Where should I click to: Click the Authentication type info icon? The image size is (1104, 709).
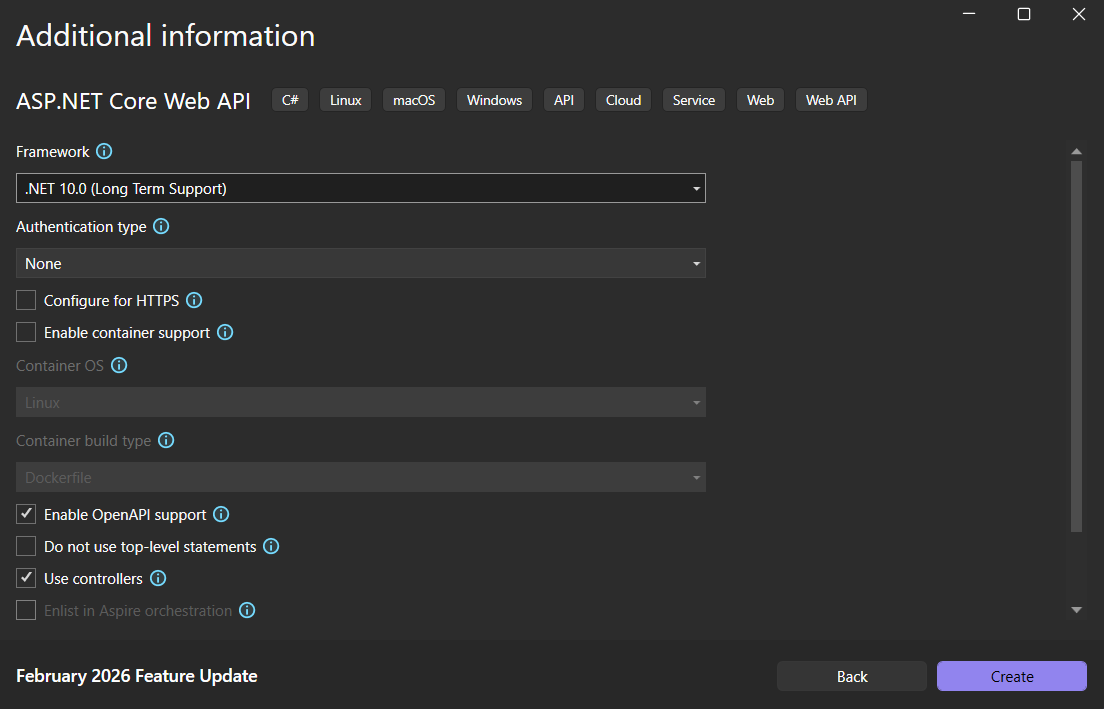[161, 227]
